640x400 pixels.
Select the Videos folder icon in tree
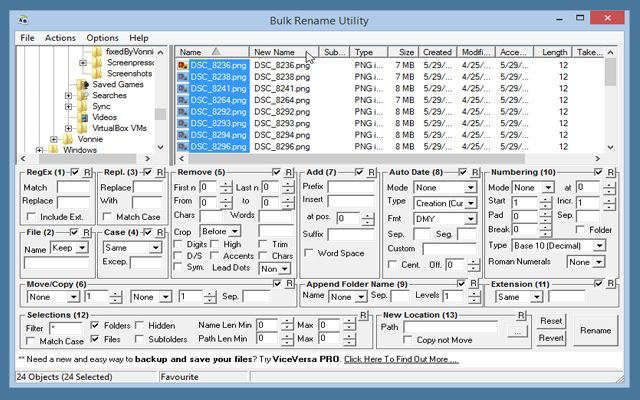[x=84, y=118]
